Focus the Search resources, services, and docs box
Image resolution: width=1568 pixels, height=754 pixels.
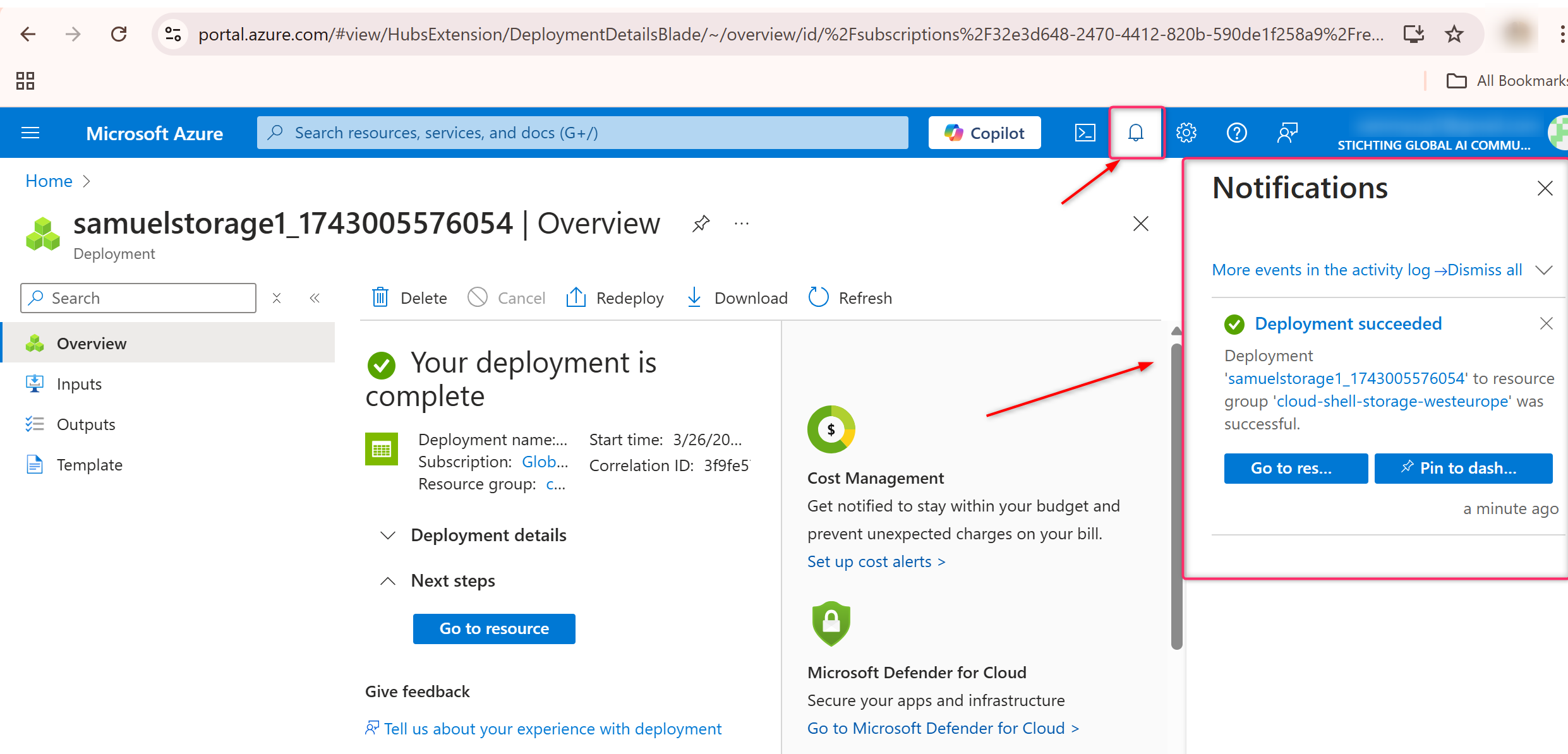click(x=582, y=133)
